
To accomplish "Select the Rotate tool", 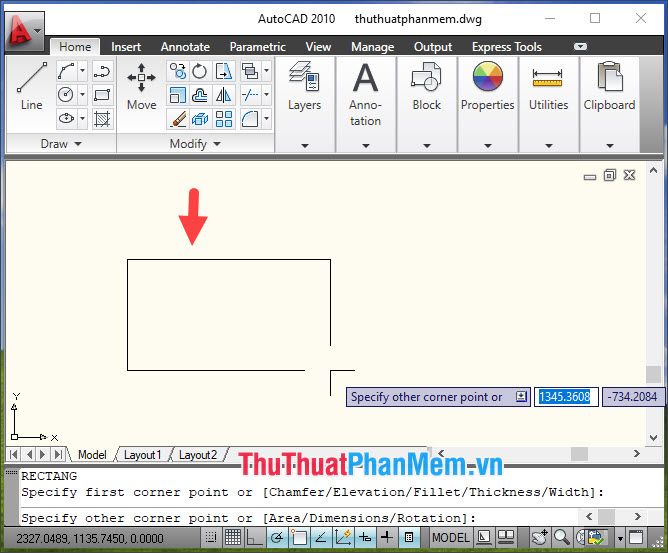I will (x=199, y=71).
